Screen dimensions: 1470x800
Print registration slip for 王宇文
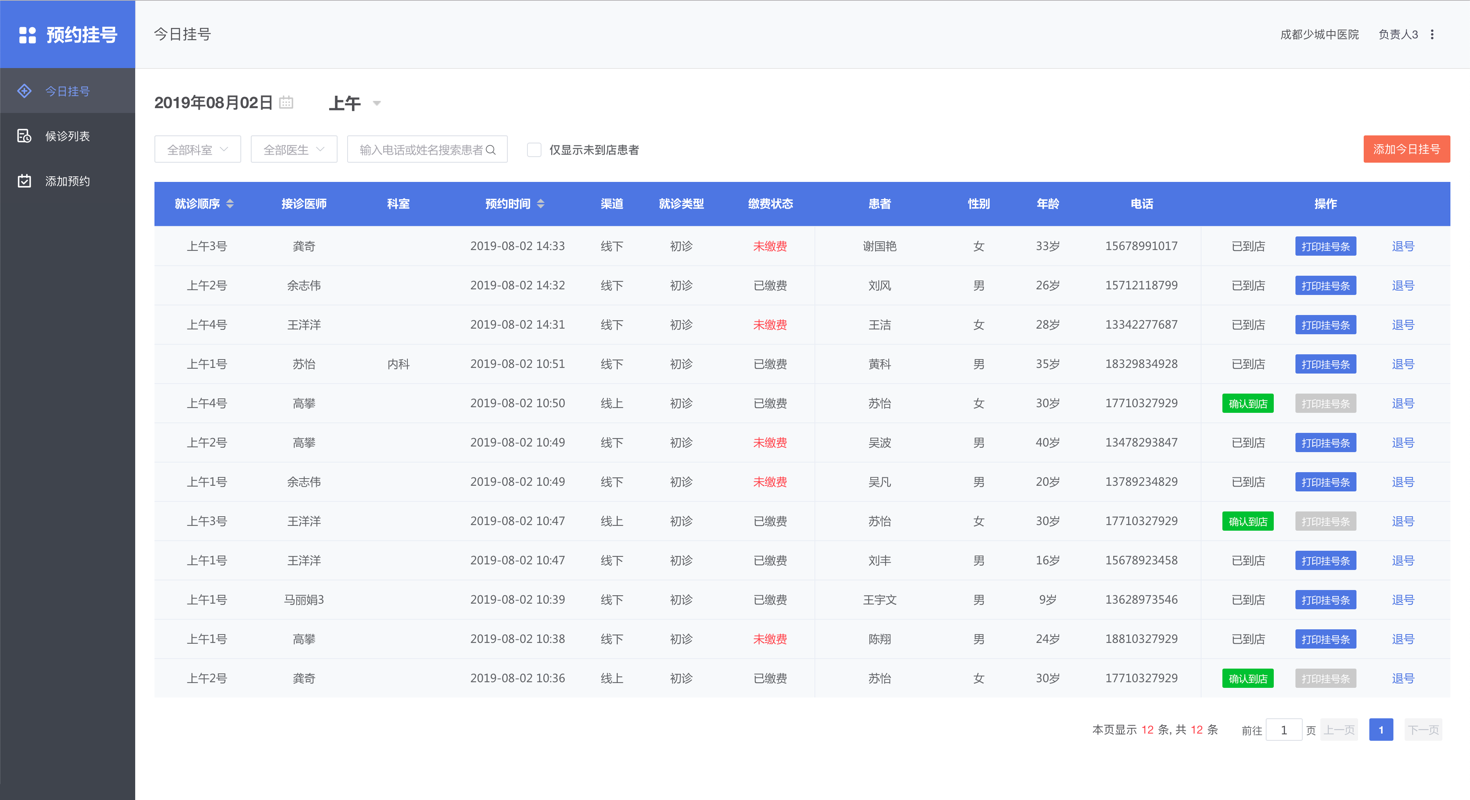[1326, 600]
